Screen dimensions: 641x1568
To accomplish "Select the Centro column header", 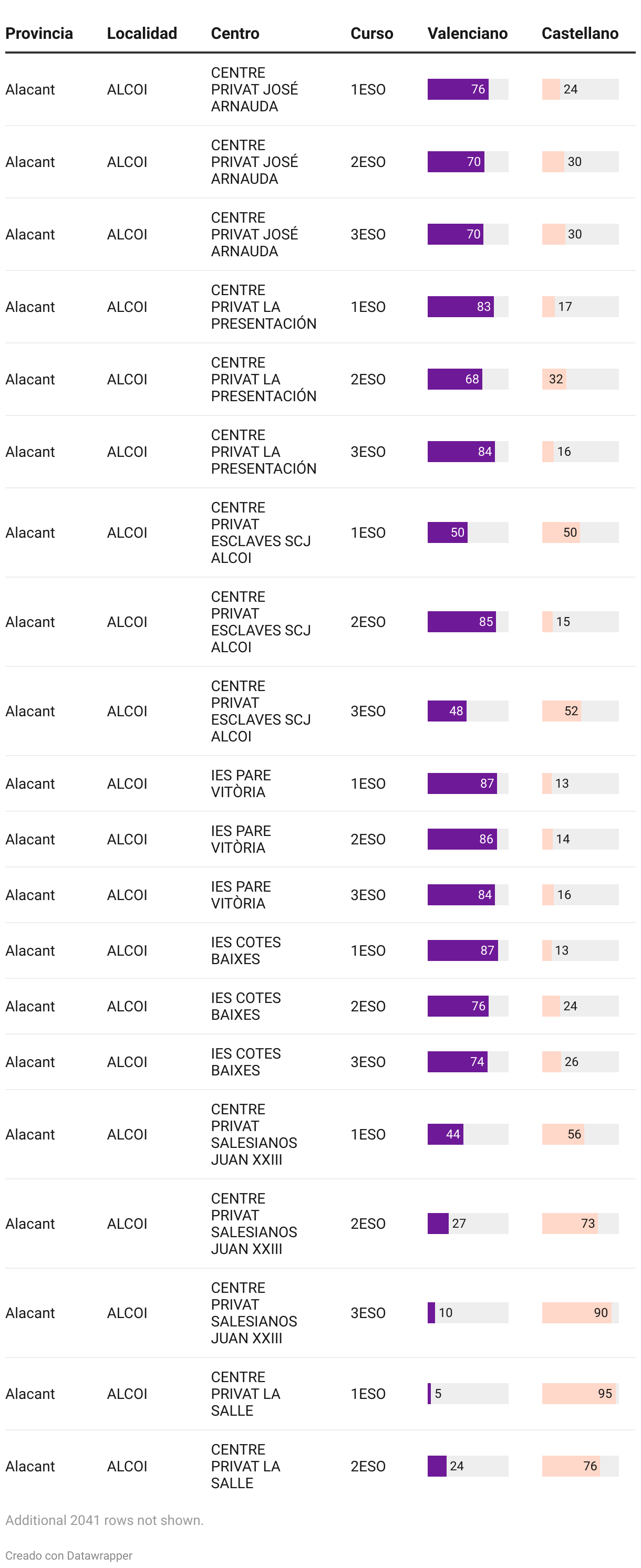I will tap(235, 34).
